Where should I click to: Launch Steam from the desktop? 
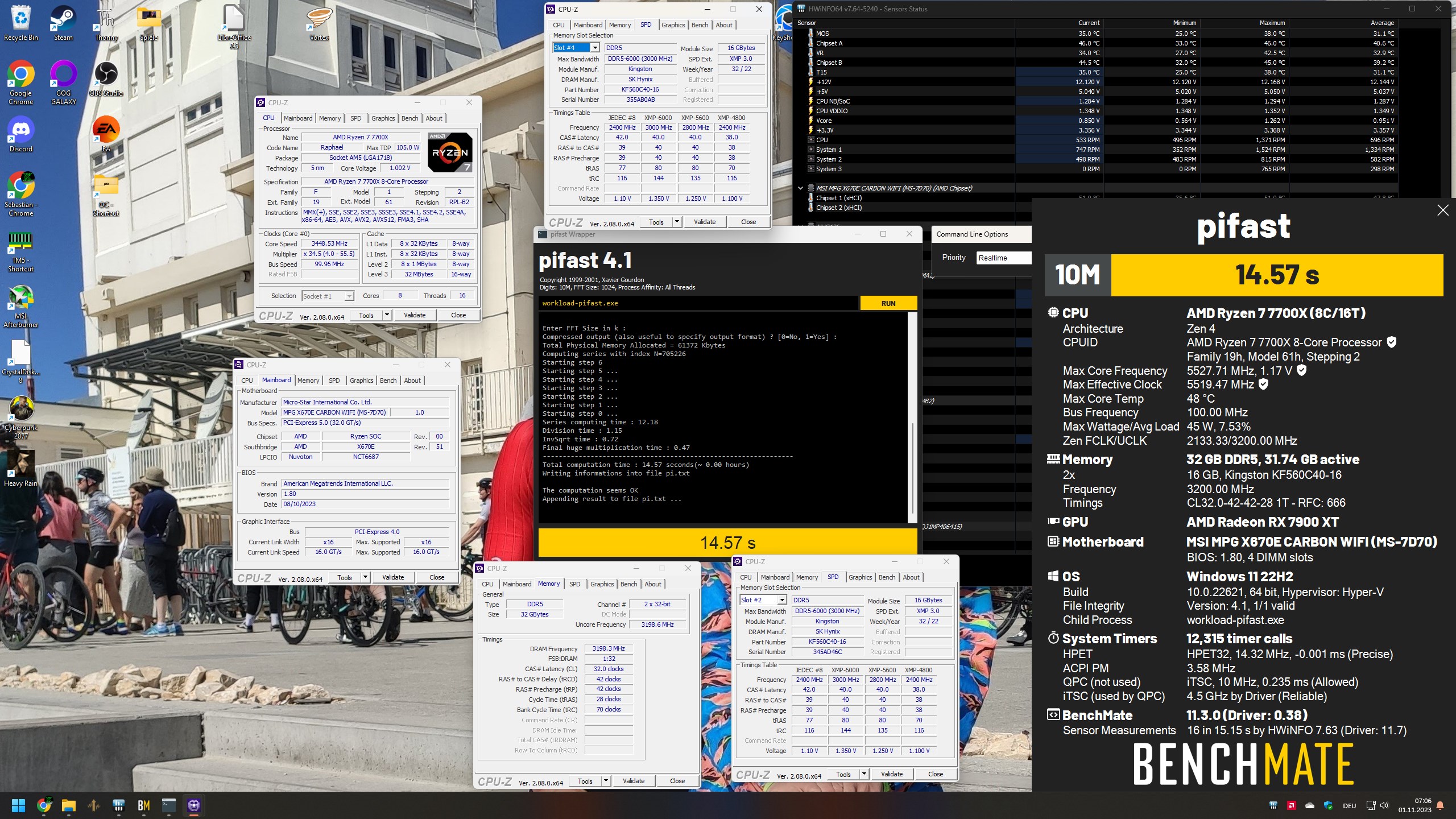point(63,23)
